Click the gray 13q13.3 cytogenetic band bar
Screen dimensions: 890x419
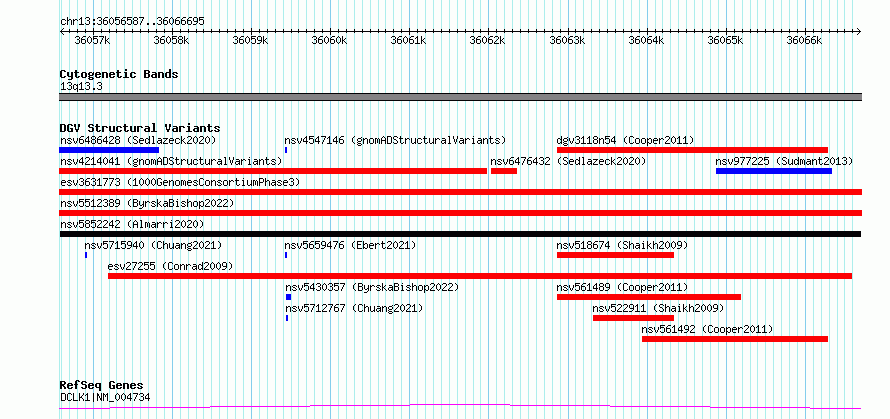[460, 97]
